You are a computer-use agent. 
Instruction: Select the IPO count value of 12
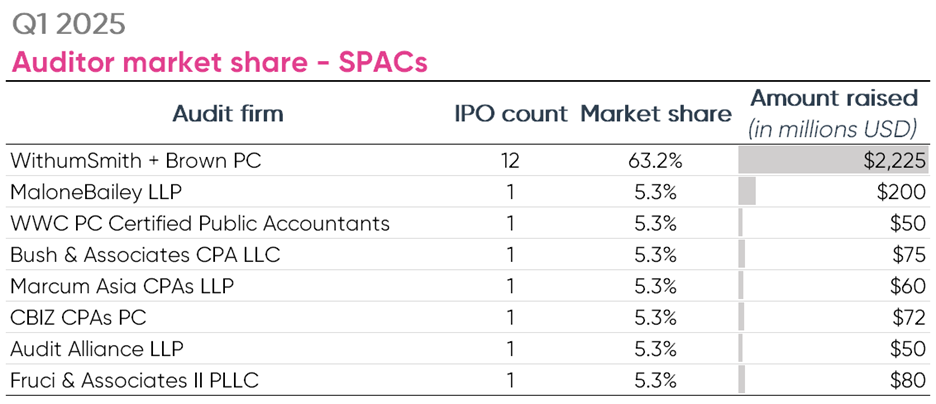click(x=511, y=160)
